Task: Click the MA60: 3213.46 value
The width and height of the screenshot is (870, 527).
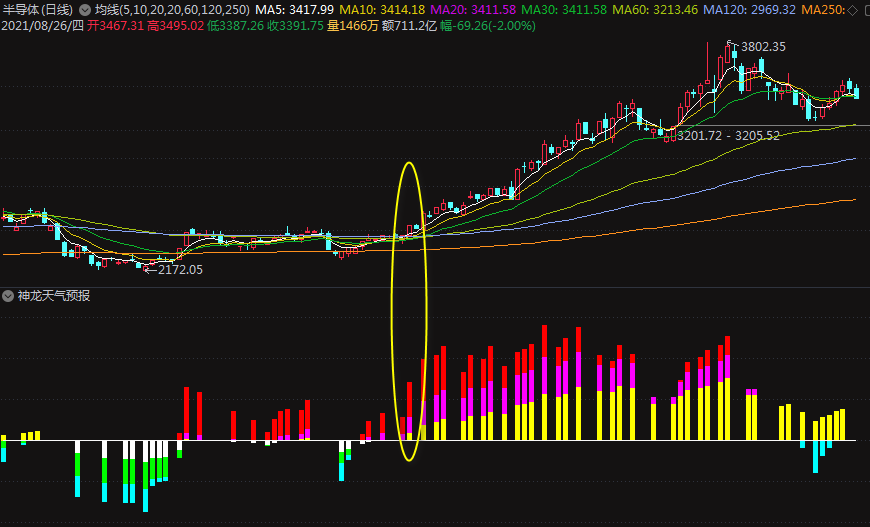Action: [x=655, y=10]
